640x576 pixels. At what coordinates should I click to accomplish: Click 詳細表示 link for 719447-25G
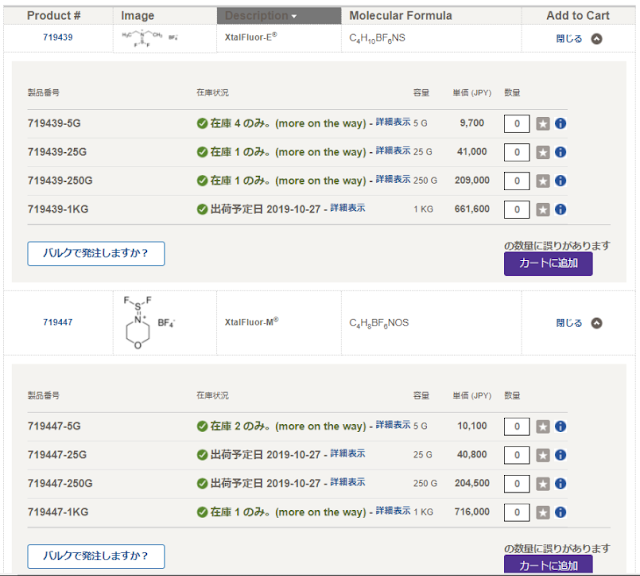348,454
